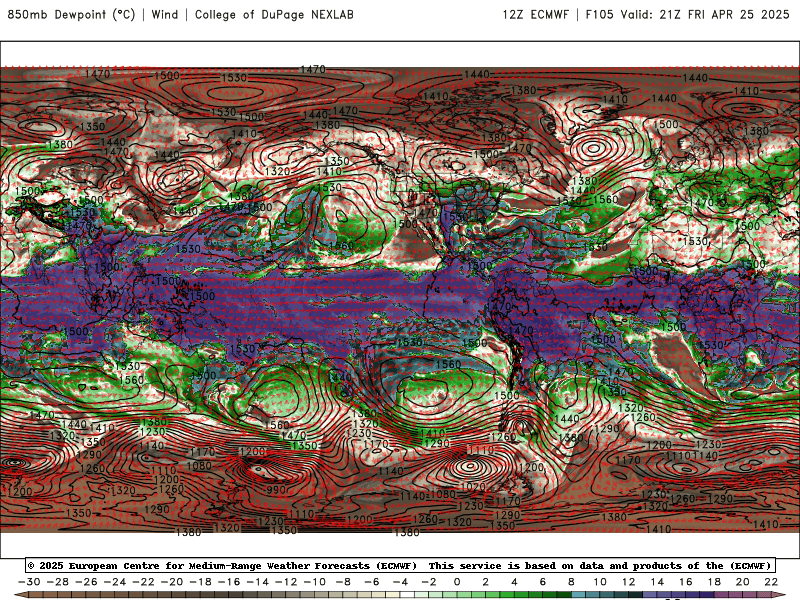
Task: Click the -6 legend value
Action: (x=372, y=582)
